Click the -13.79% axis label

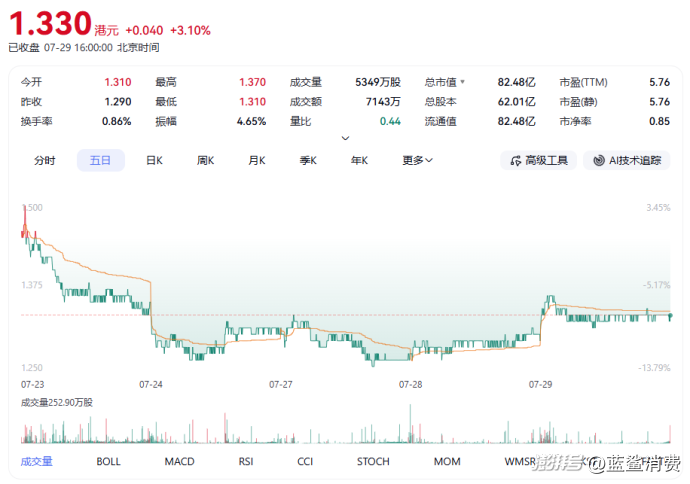coord(654,368)
